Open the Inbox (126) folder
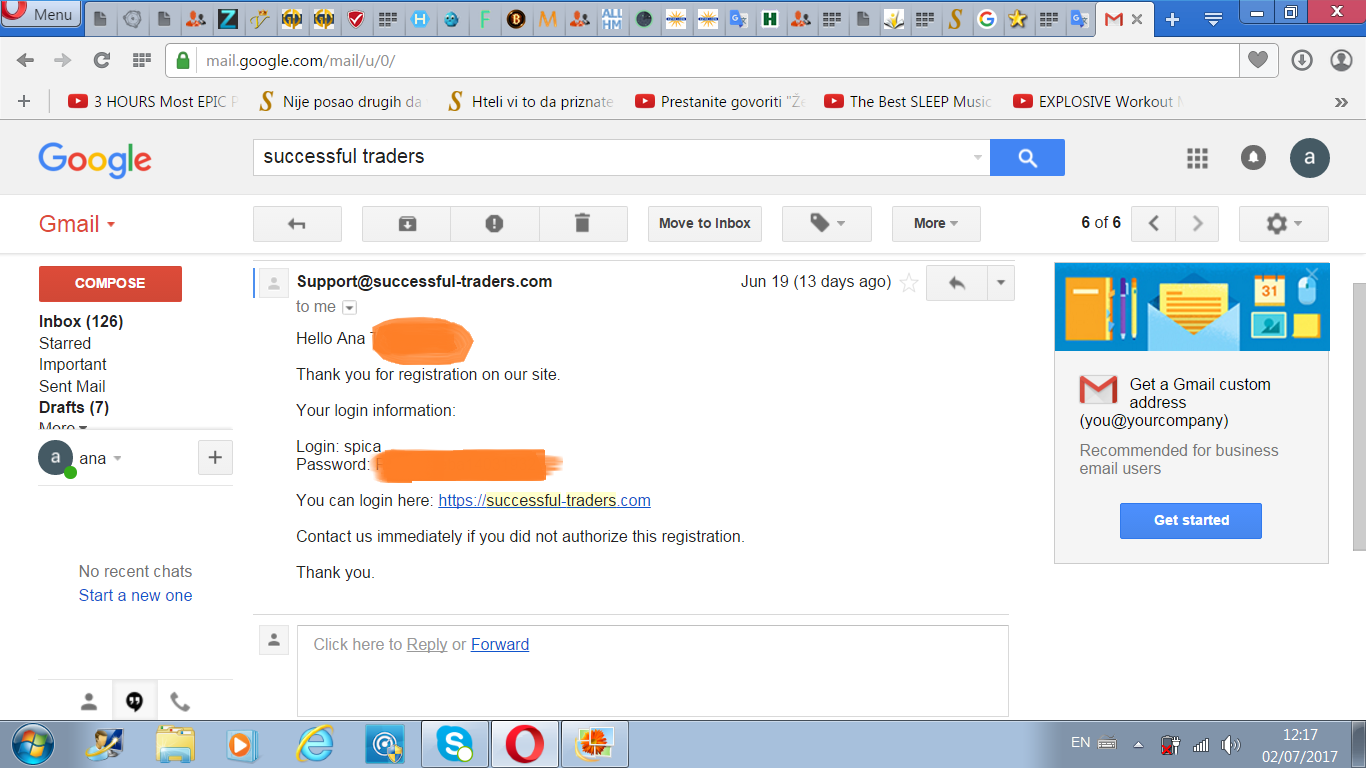This screenshot has width=1366, height=768. [x=81, y=321]
